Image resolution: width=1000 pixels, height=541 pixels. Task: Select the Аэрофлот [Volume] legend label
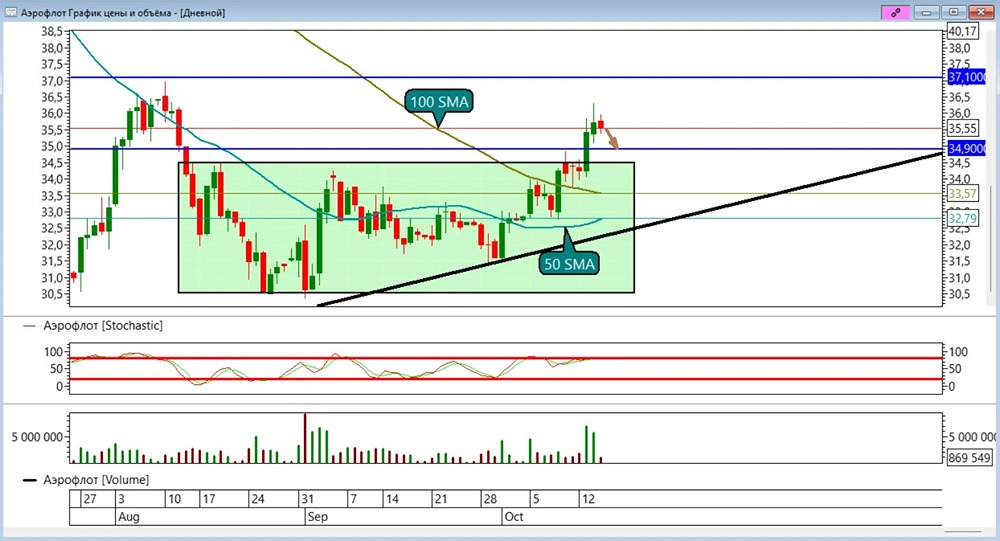pos(96,479)
